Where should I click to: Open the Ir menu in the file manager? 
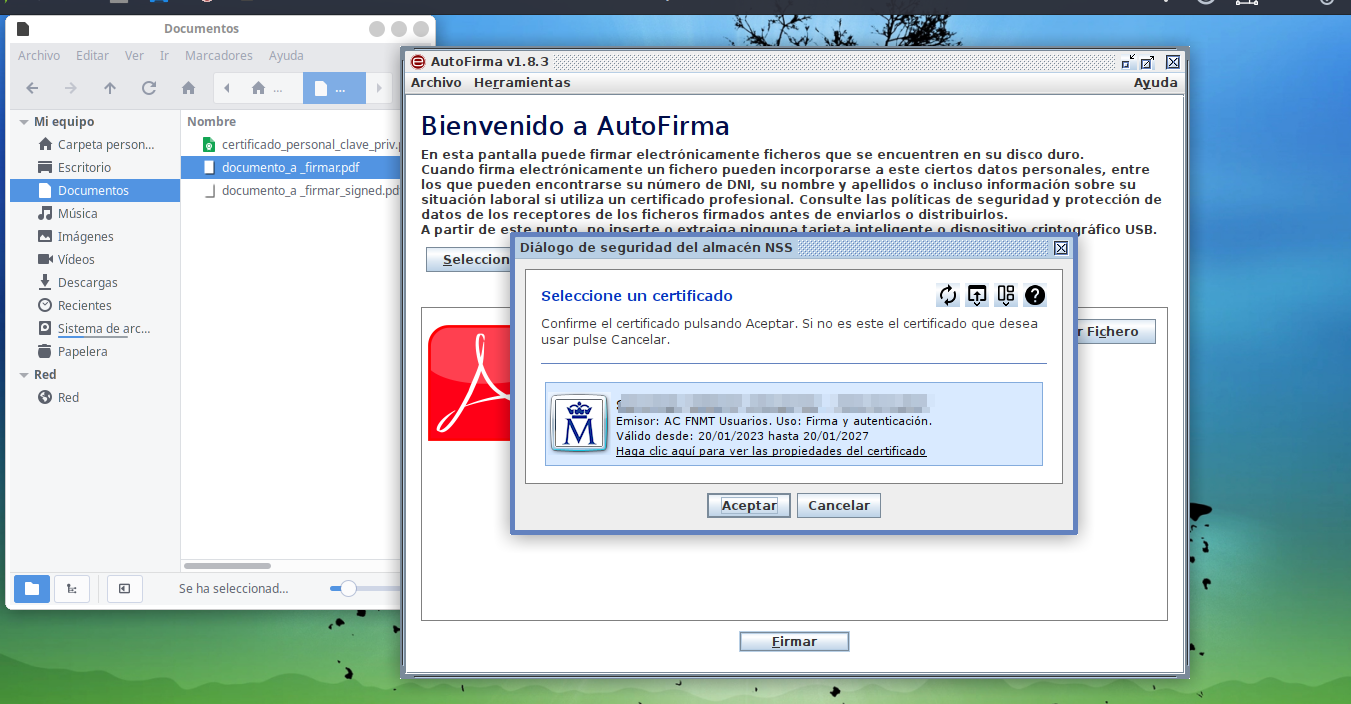164,56
